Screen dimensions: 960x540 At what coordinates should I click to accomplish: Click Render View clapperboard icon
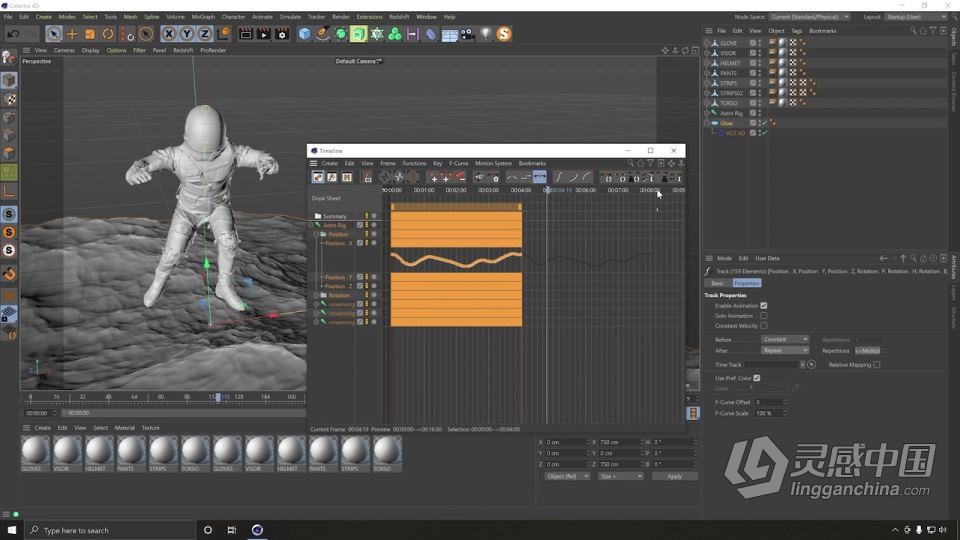click(246, 34)
